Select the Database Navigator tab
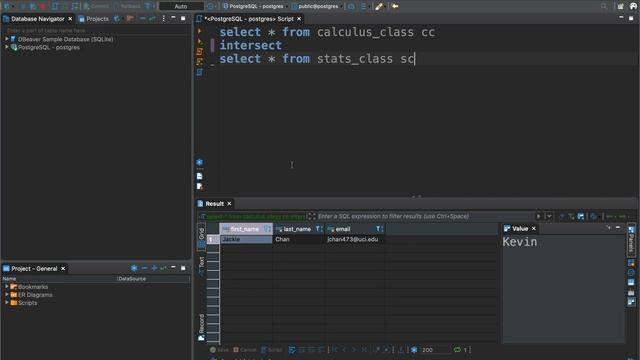This screenshot has height=360, width=640. [38, 19]
